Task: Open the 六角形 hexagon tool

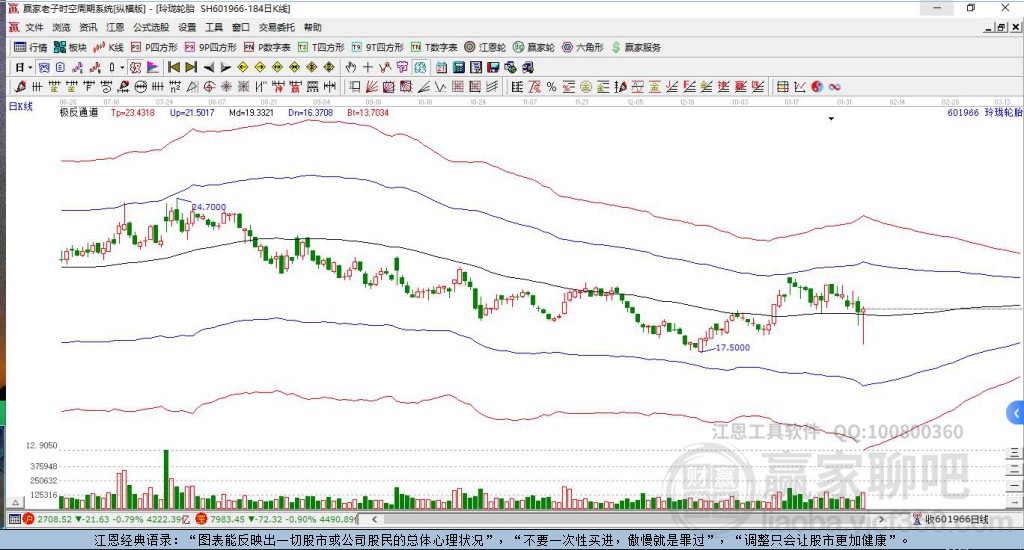Action: pos(583,47)
